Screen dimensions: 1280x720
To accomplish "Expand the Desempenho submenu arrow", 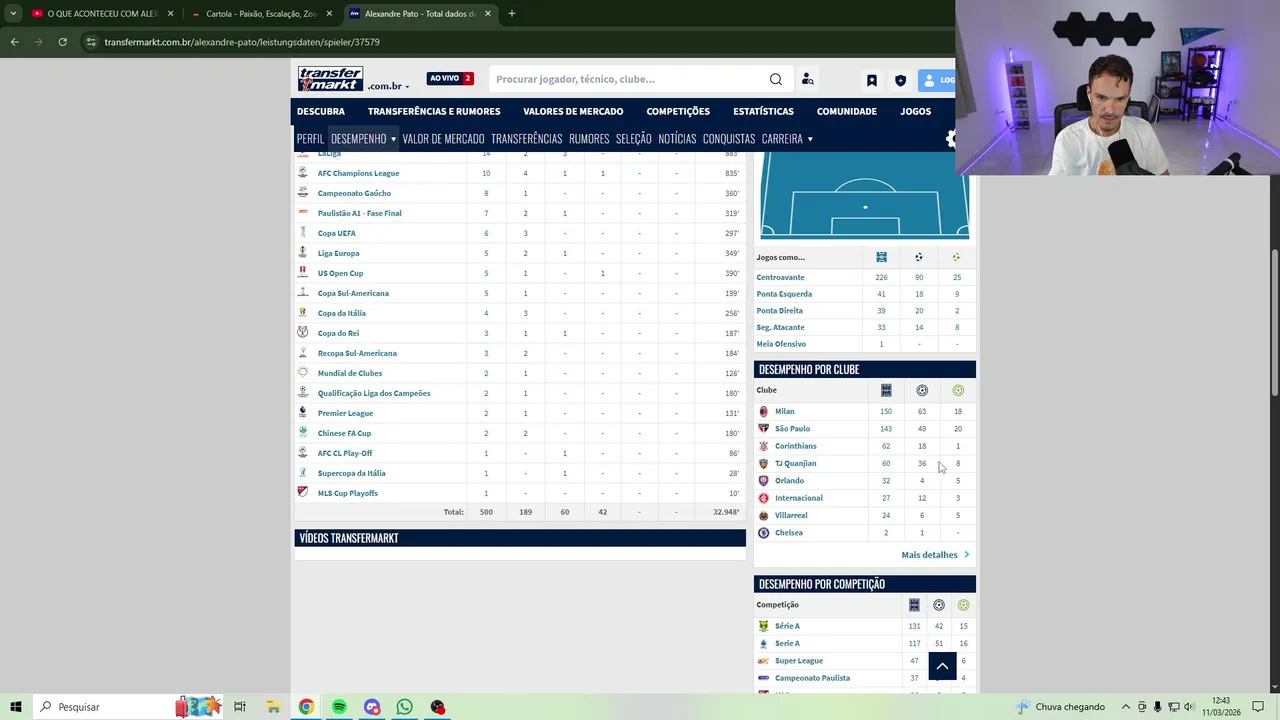I will pyautogui.click(x=393, y=139).
